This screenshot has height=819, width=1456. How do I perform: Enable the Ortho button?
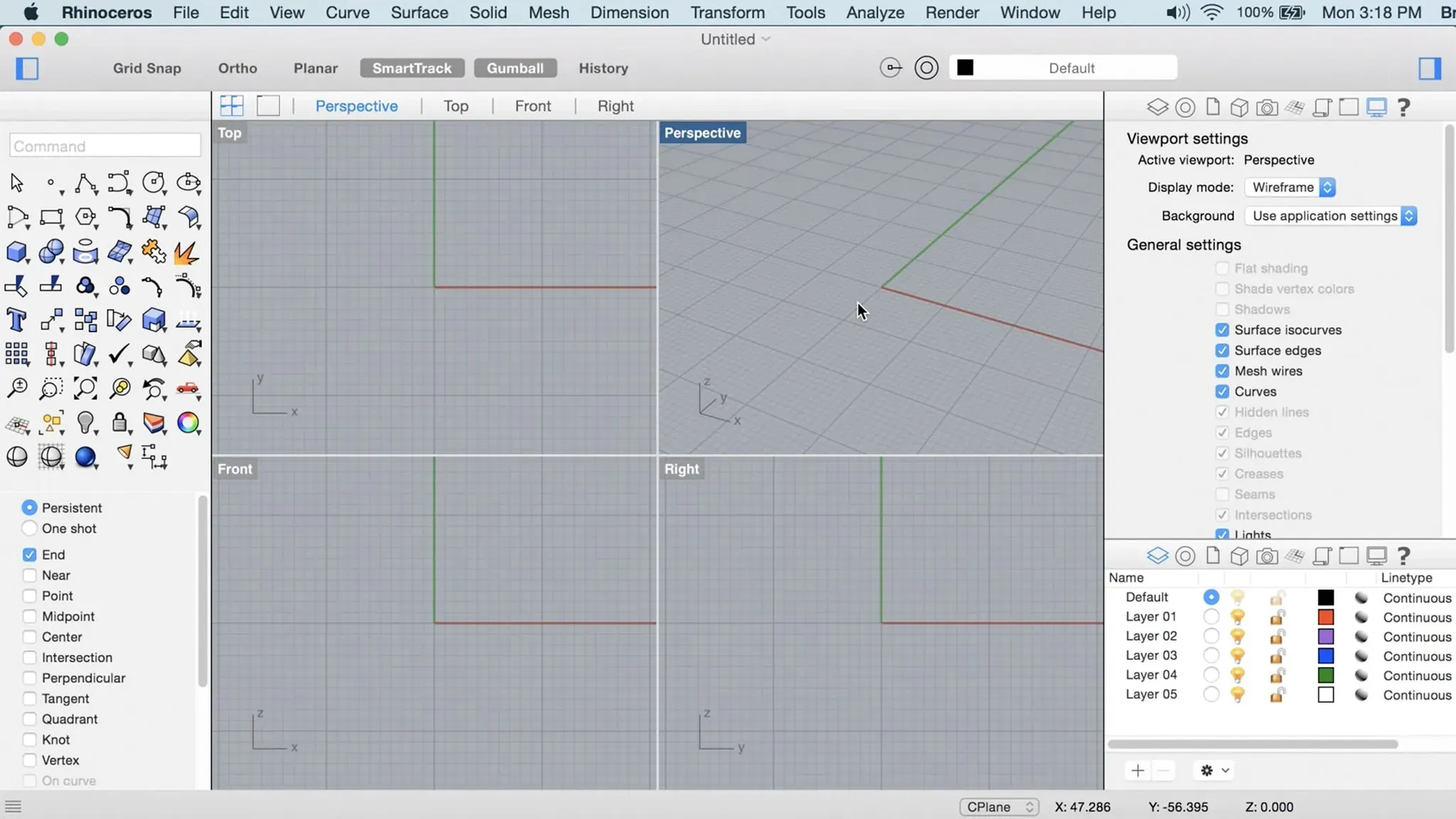[x=237, y=68]
